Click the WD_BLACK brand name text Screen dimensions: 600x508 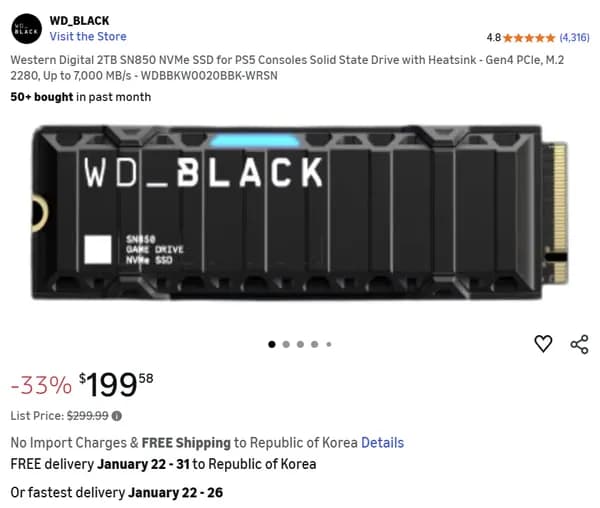(x=80, y=21)
